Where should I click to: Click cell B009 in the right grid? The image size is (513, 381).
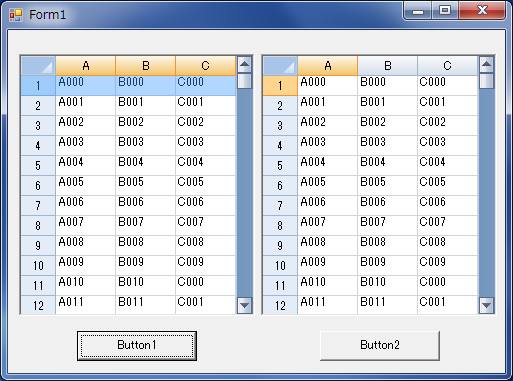click(x=387, y=266)
